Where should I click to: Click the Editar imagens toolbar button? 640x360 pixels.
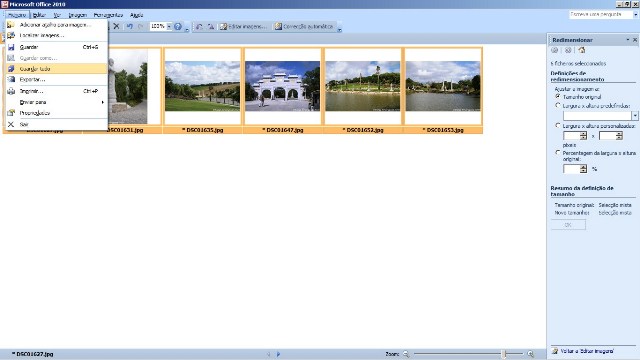pyautogui.click(x=243, y=27)
